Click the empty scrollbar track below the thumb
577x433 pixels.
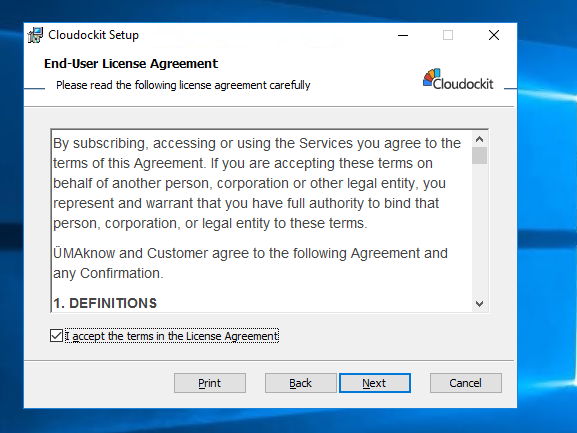pos(479,230)
